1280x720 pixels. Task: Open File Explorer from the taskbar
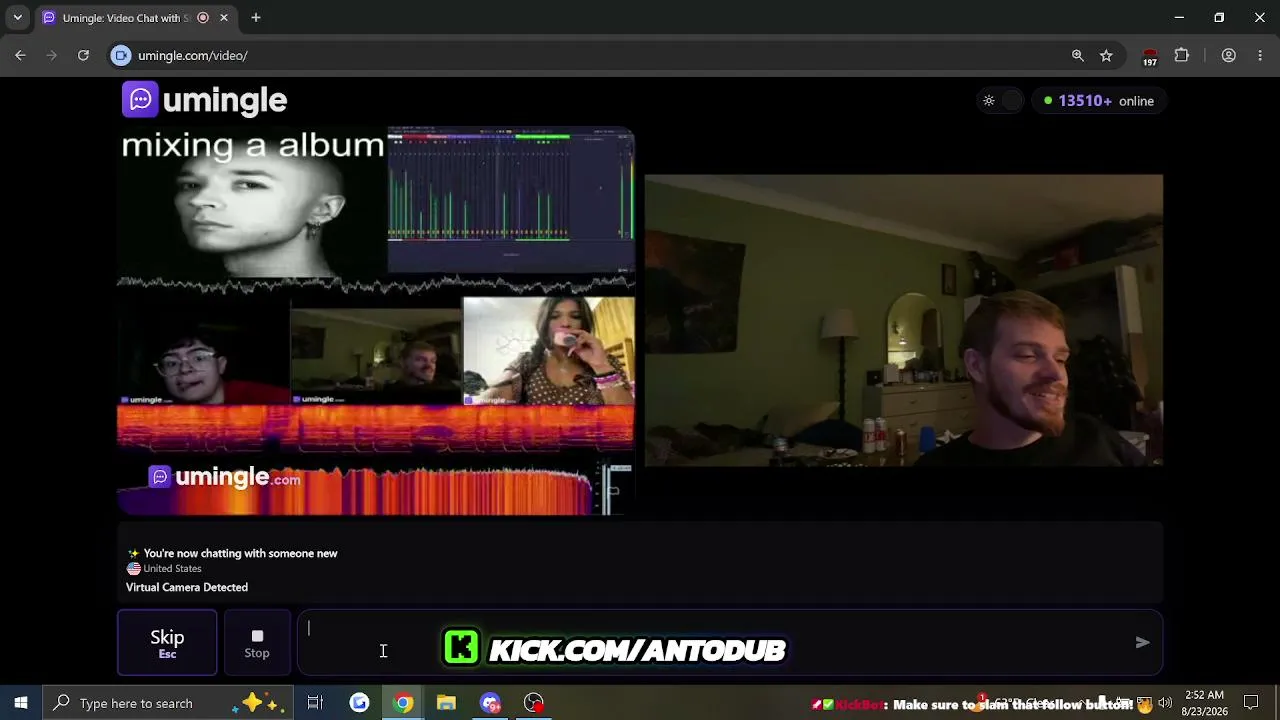click(446, 703)
